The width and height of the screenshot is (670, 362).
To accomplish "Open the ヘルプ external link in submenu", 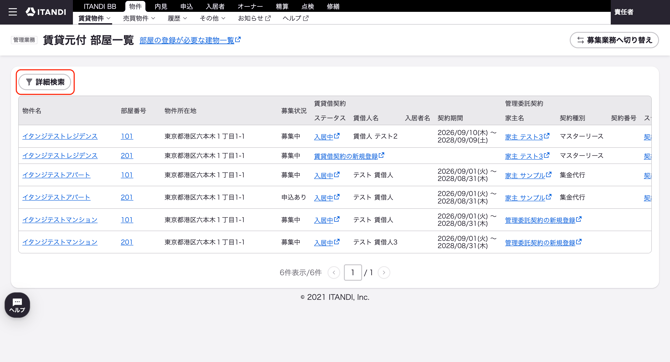I will pos(295,18).
